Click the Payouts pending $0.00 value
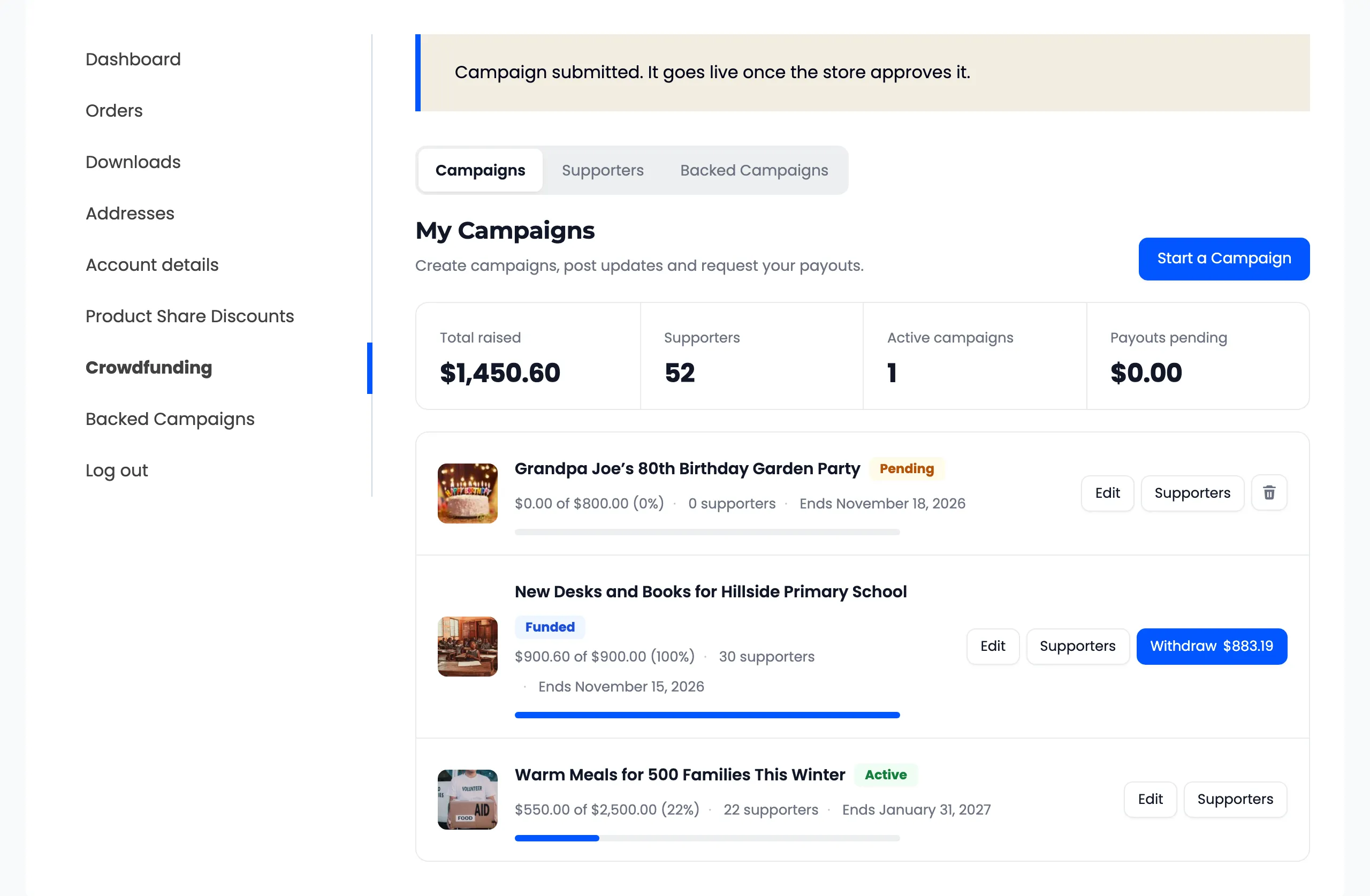This screenshot has width=1370, height=896. [x=1146, y=373]
